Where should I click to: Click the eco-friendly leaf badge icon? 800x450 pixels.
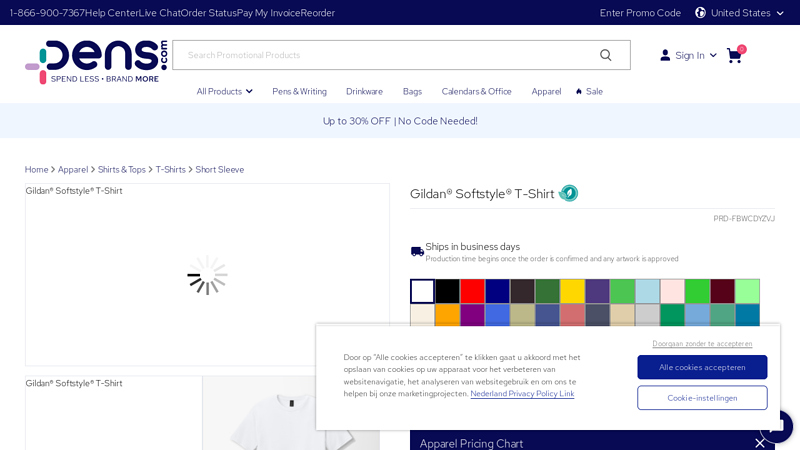point(568,193)
